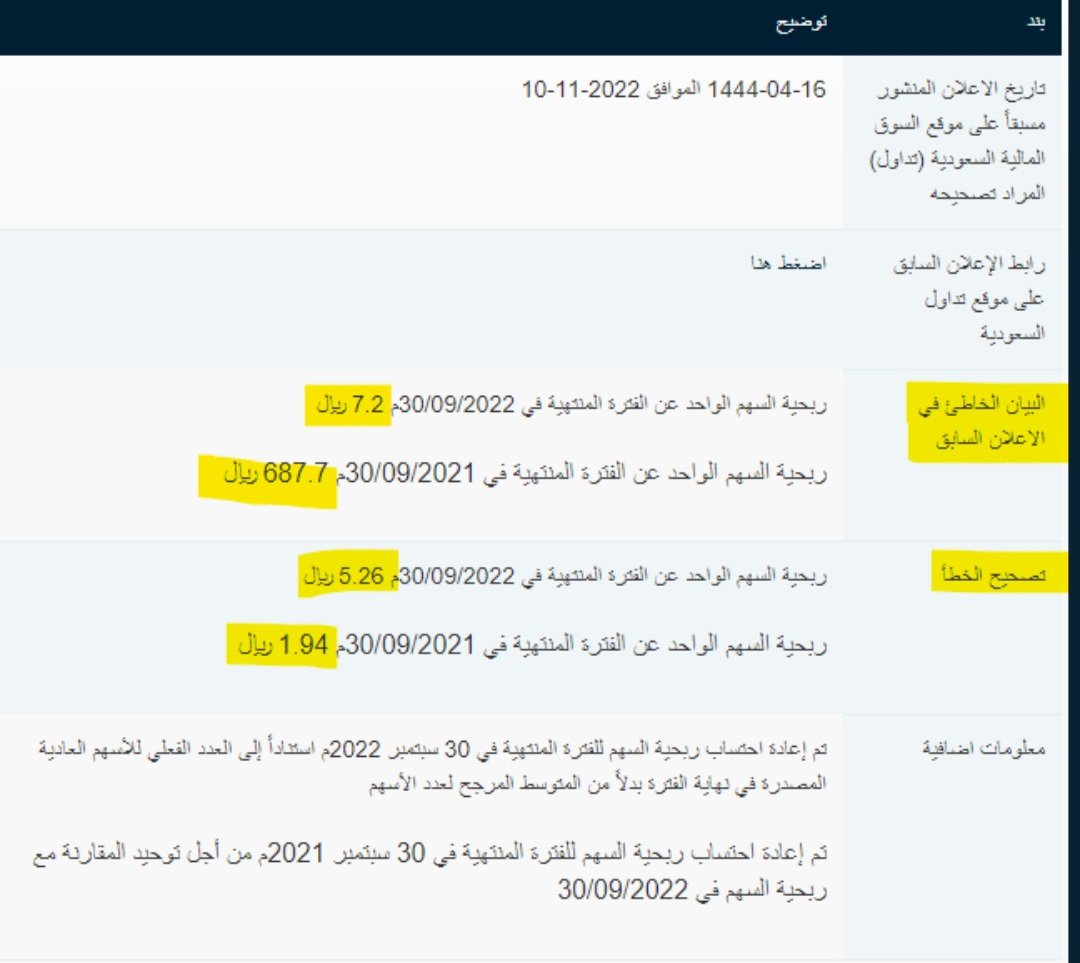This screenshot has width=1080, height=963.
Task: Click the corrected value 1.94 ريال
Action: [x=283, y=645]
